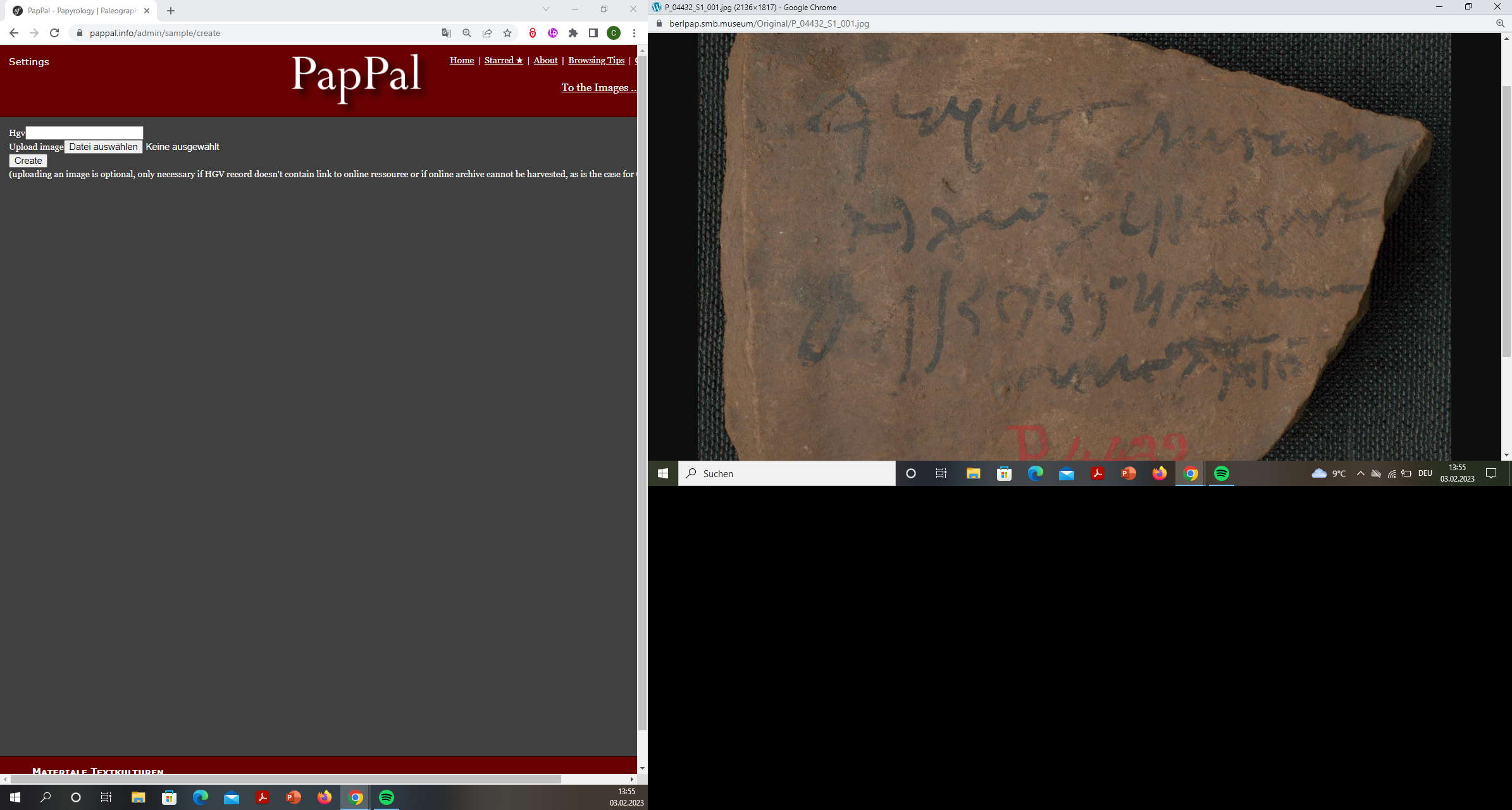Reload the pappal.info page

click(54, 33)
